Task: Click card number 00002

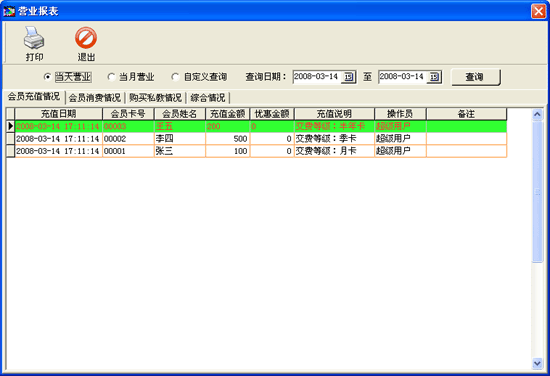Action: tap(128, 139)
